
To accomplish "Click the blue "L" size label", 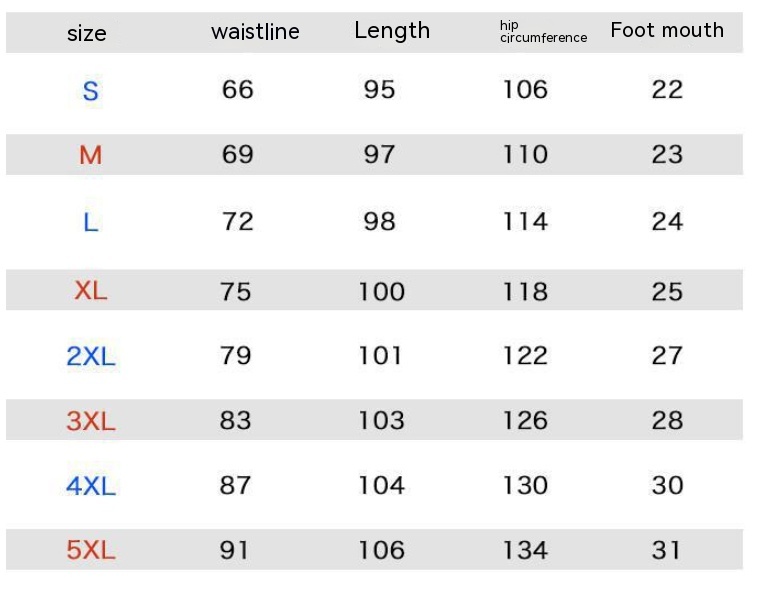I will pos(90,222).
